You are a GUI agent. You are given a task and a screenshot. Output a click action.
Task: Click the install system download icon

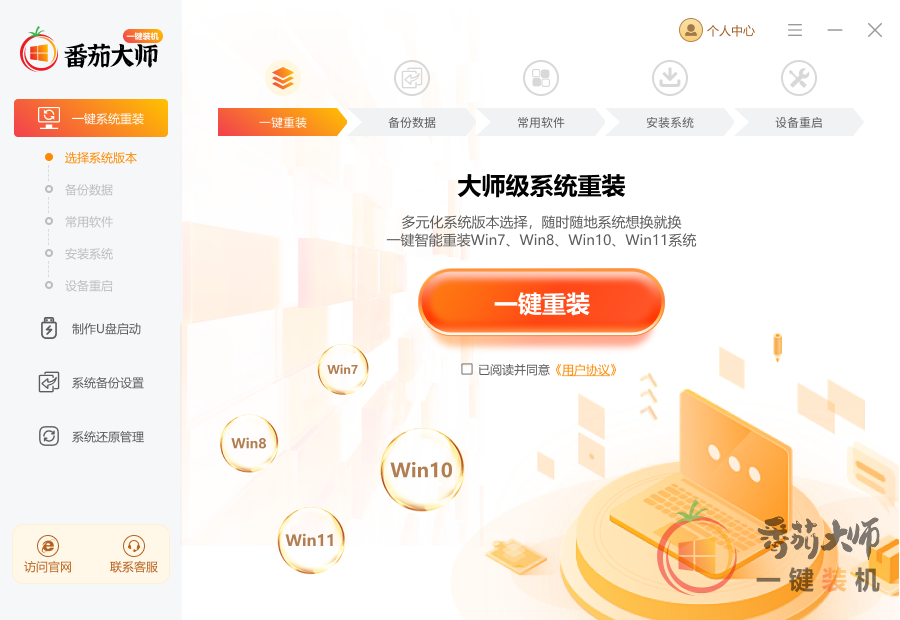pos(670,78)
